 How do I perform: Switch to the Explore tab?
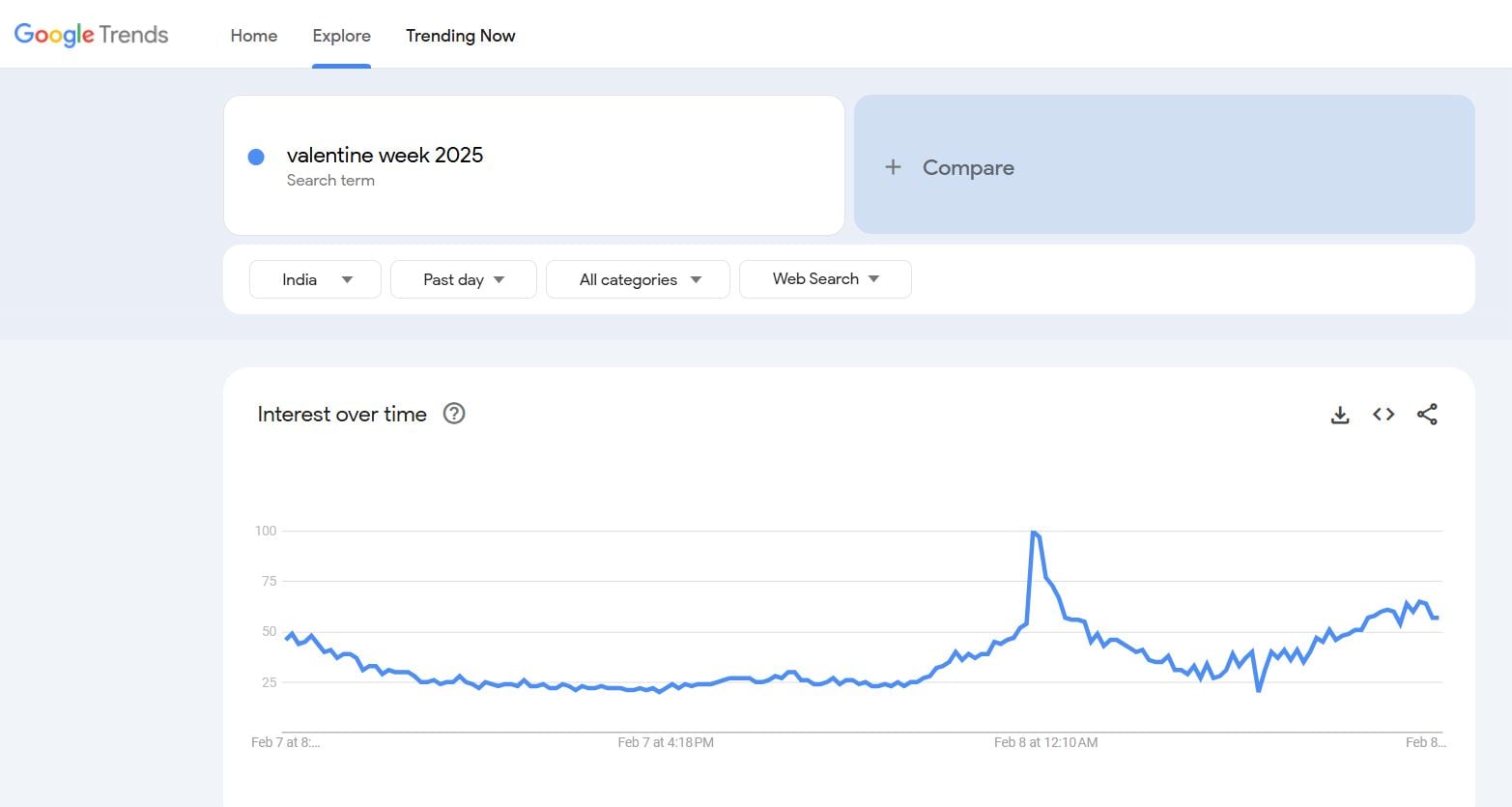tap(341, 36)
